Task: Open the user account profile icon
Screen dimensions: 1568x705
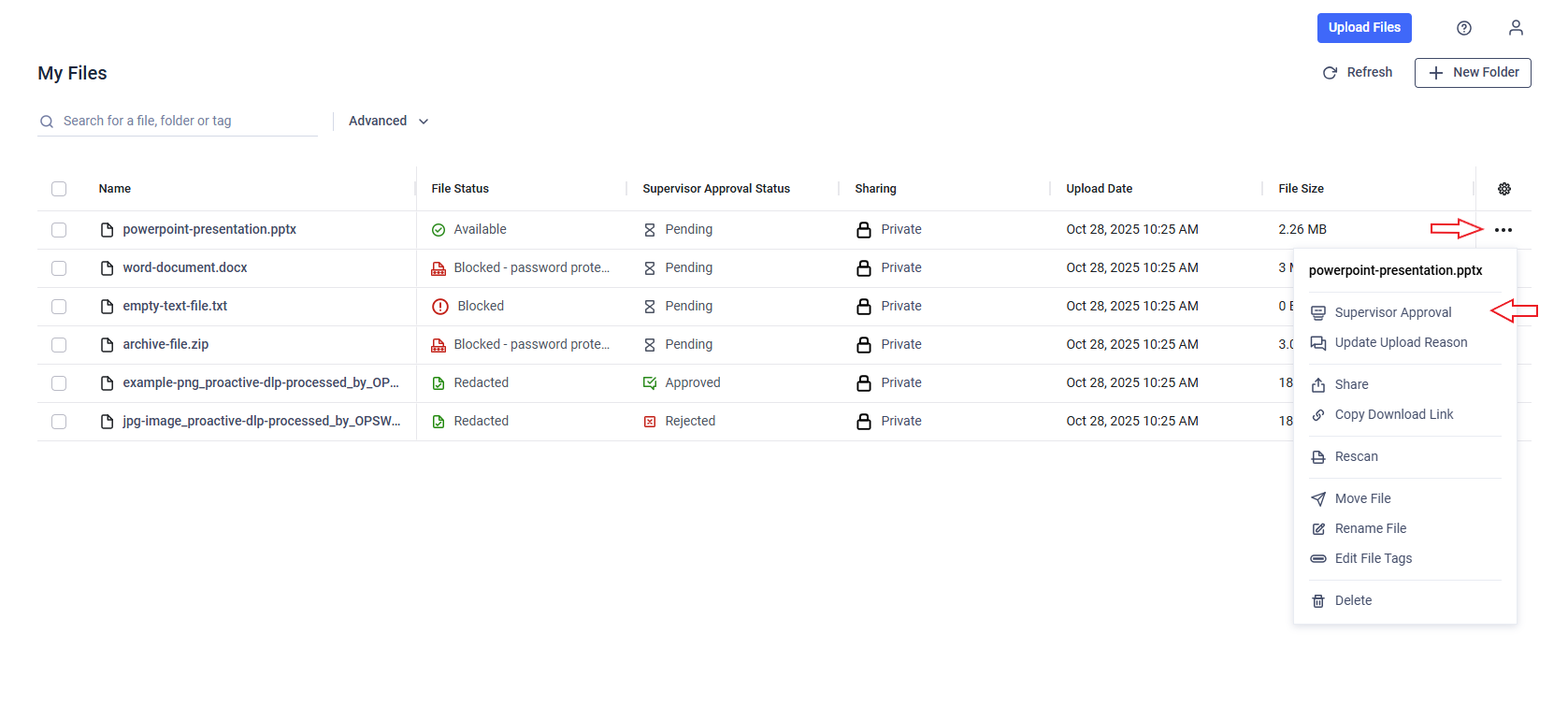Action: click(x=1516, y=28)
